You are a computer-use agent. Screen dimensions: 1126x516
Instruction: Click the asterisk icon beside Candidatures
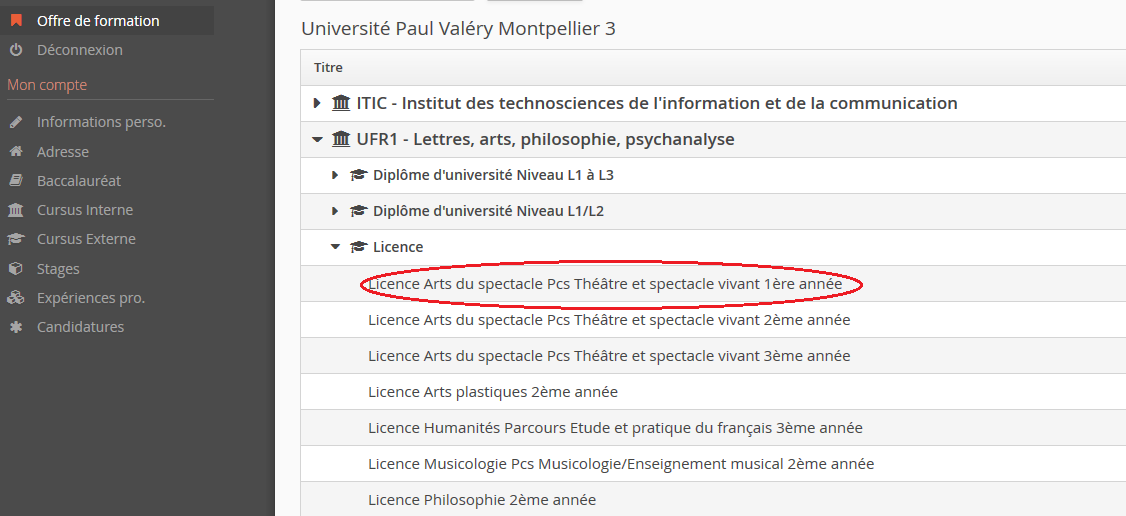tap(16, 327)
